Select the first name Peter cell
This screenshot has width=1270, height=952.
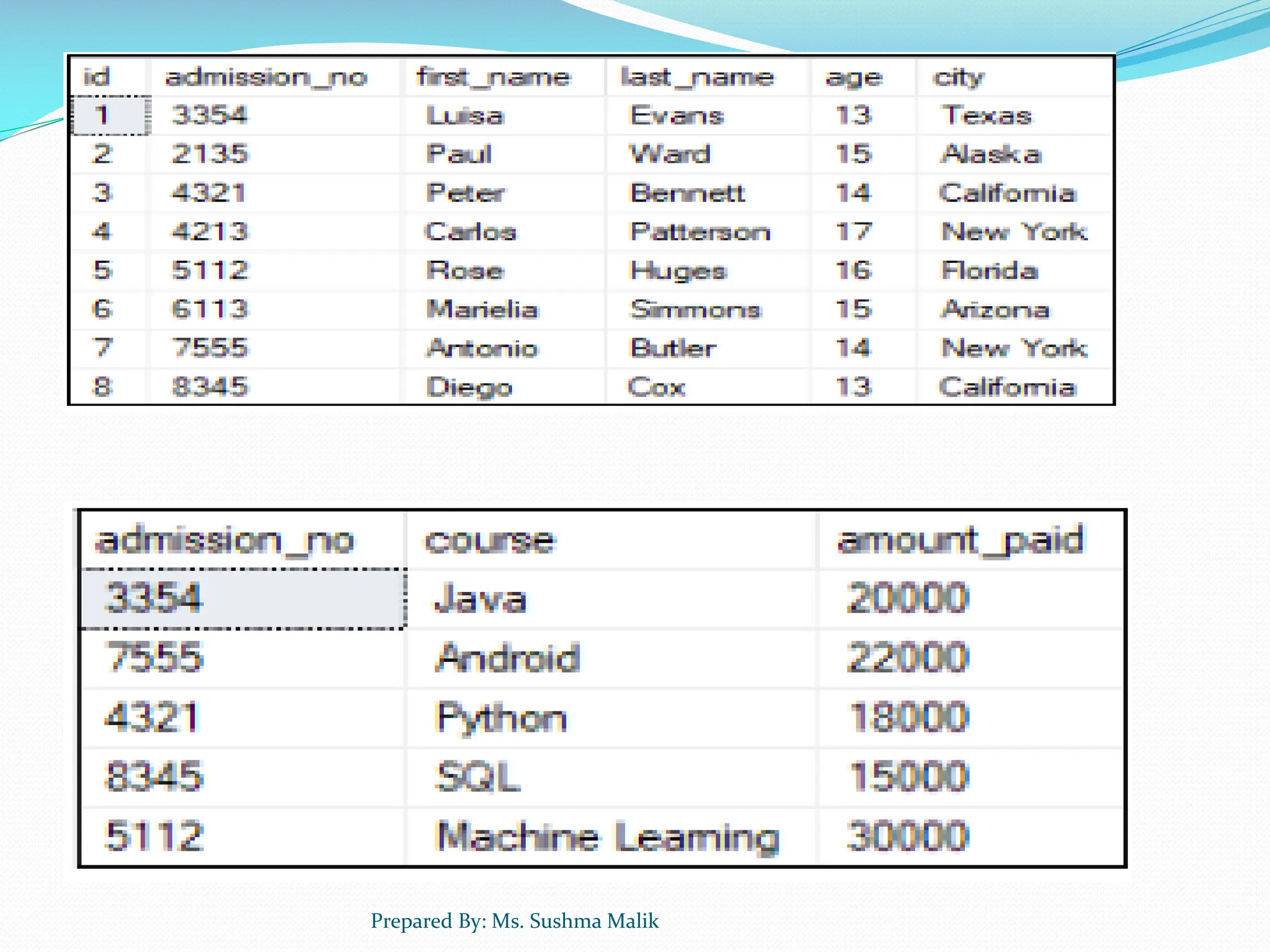(465, 193)
